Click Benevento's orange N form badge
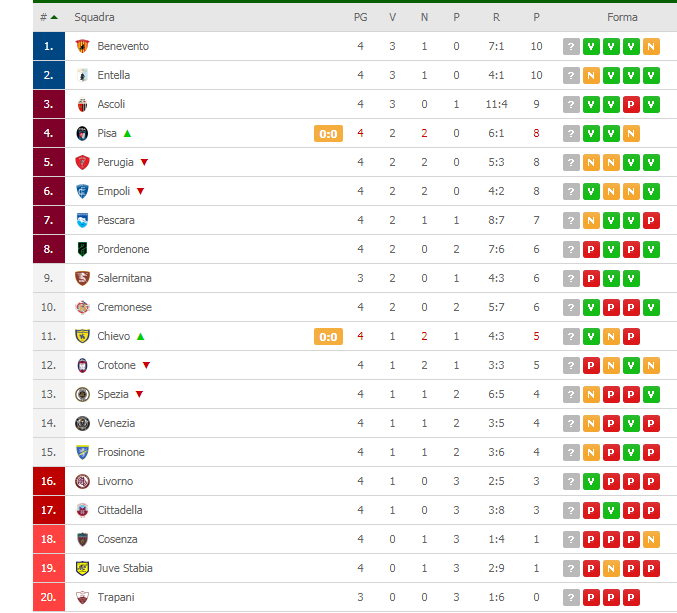The image size is (677, 613). pyautogui.click(x=651, y=47)
